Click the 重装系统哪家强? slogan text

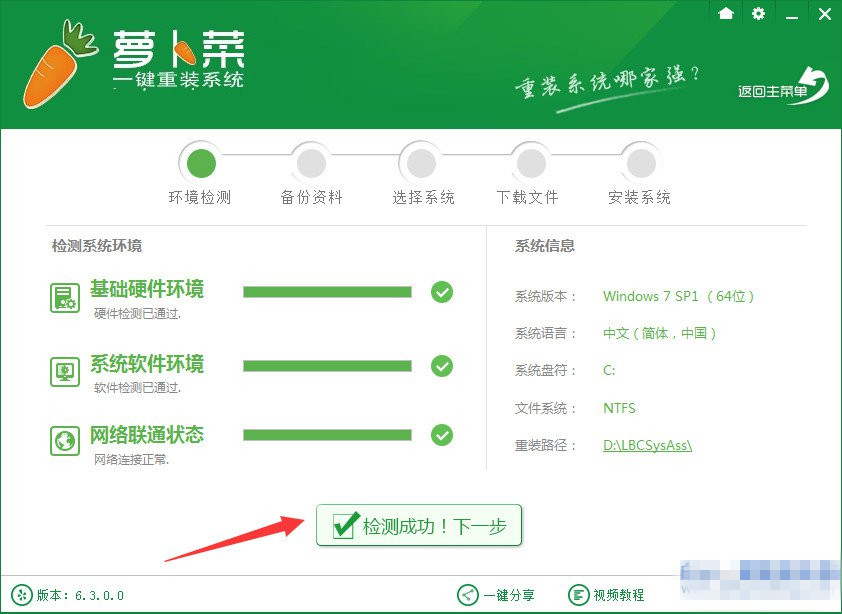[607, 83]
